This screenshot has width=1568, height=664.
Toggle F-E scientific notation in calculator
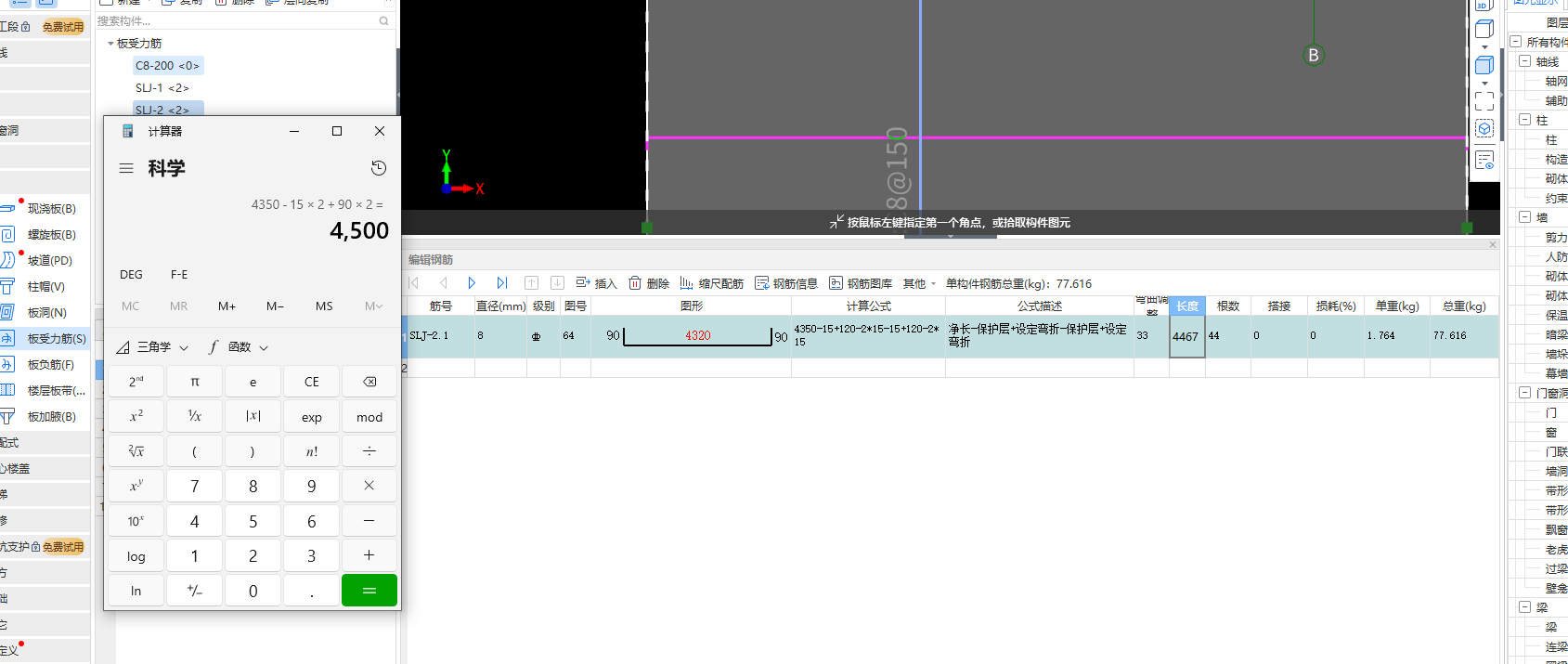point(179,275)
